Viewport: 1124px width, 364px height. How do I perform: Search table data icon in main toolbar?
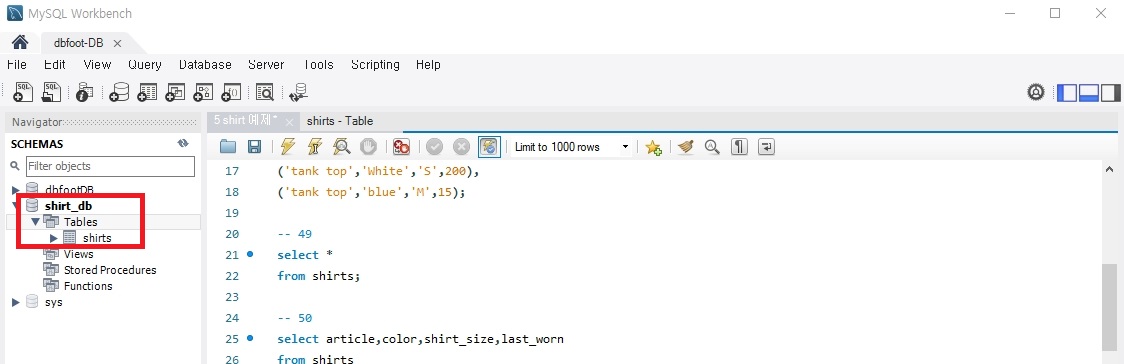265,92
